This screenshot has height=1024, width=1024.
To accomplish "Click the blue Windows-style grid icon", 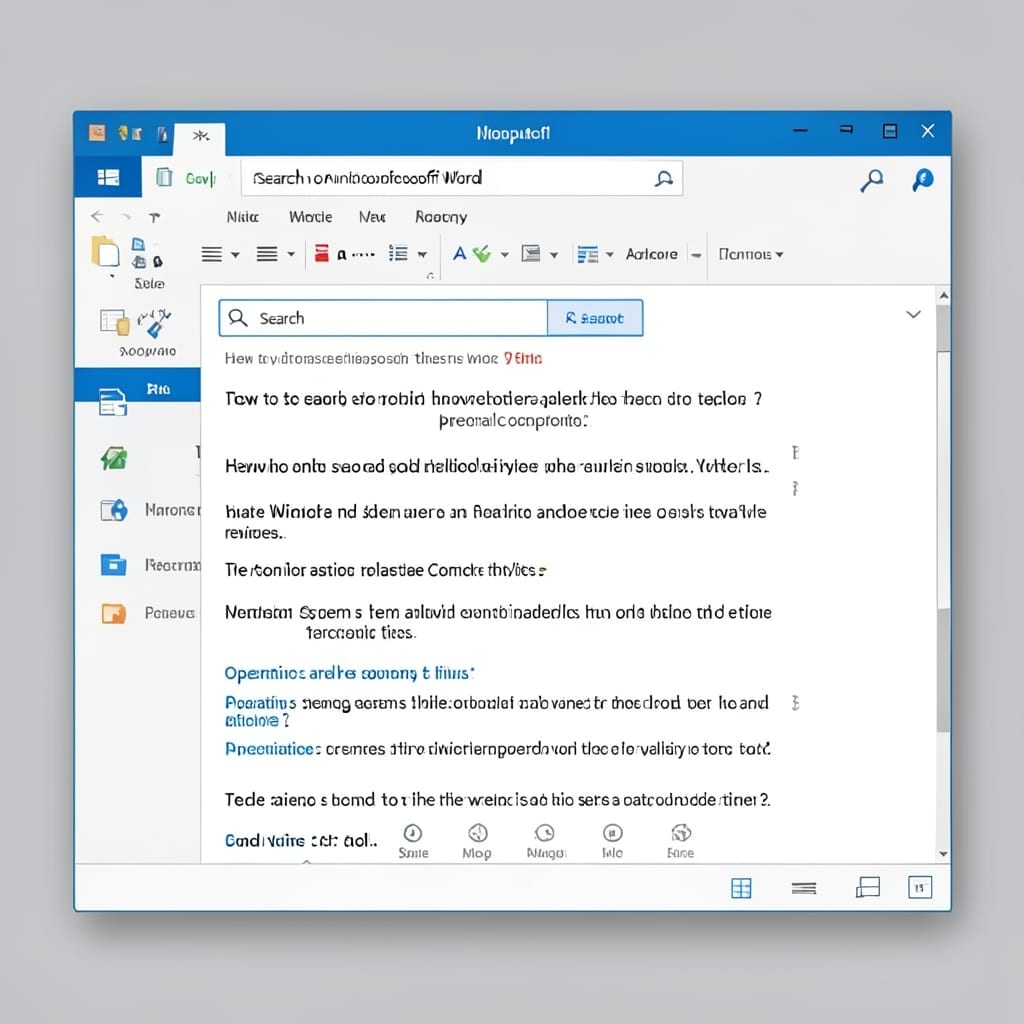I will tap(108, 177).
